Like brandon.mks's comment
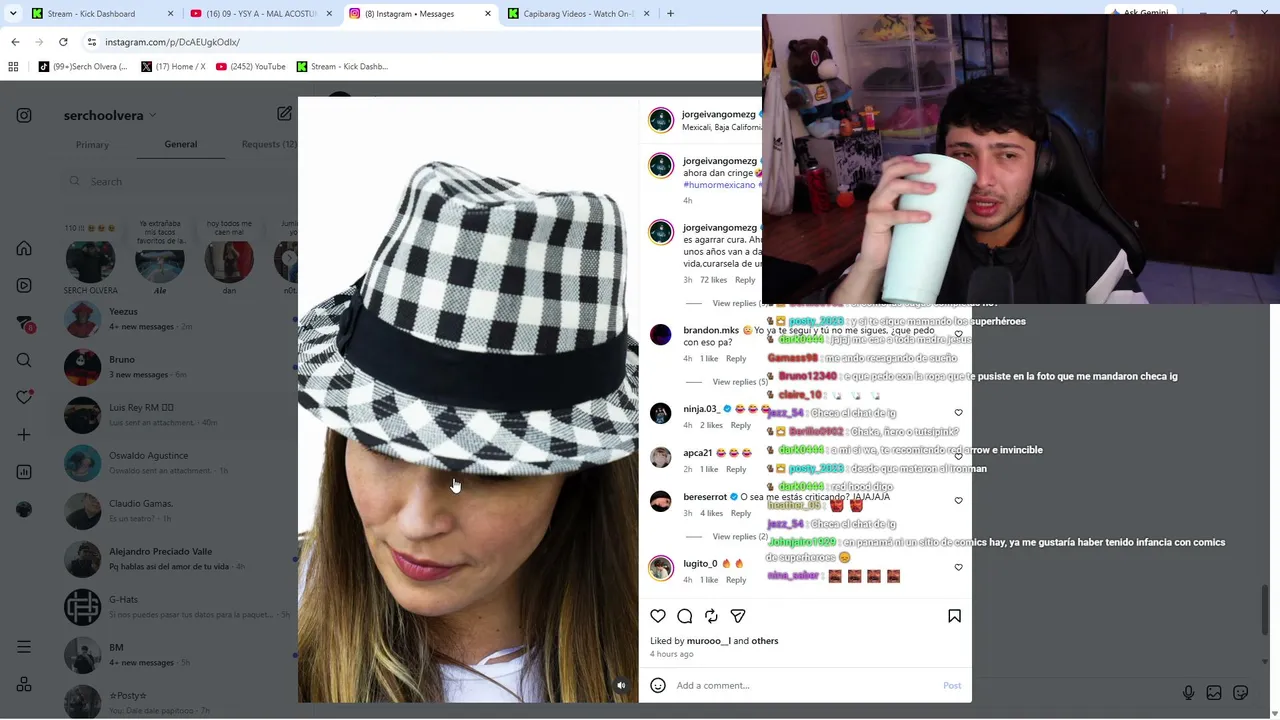 click(x=958, y=335)
